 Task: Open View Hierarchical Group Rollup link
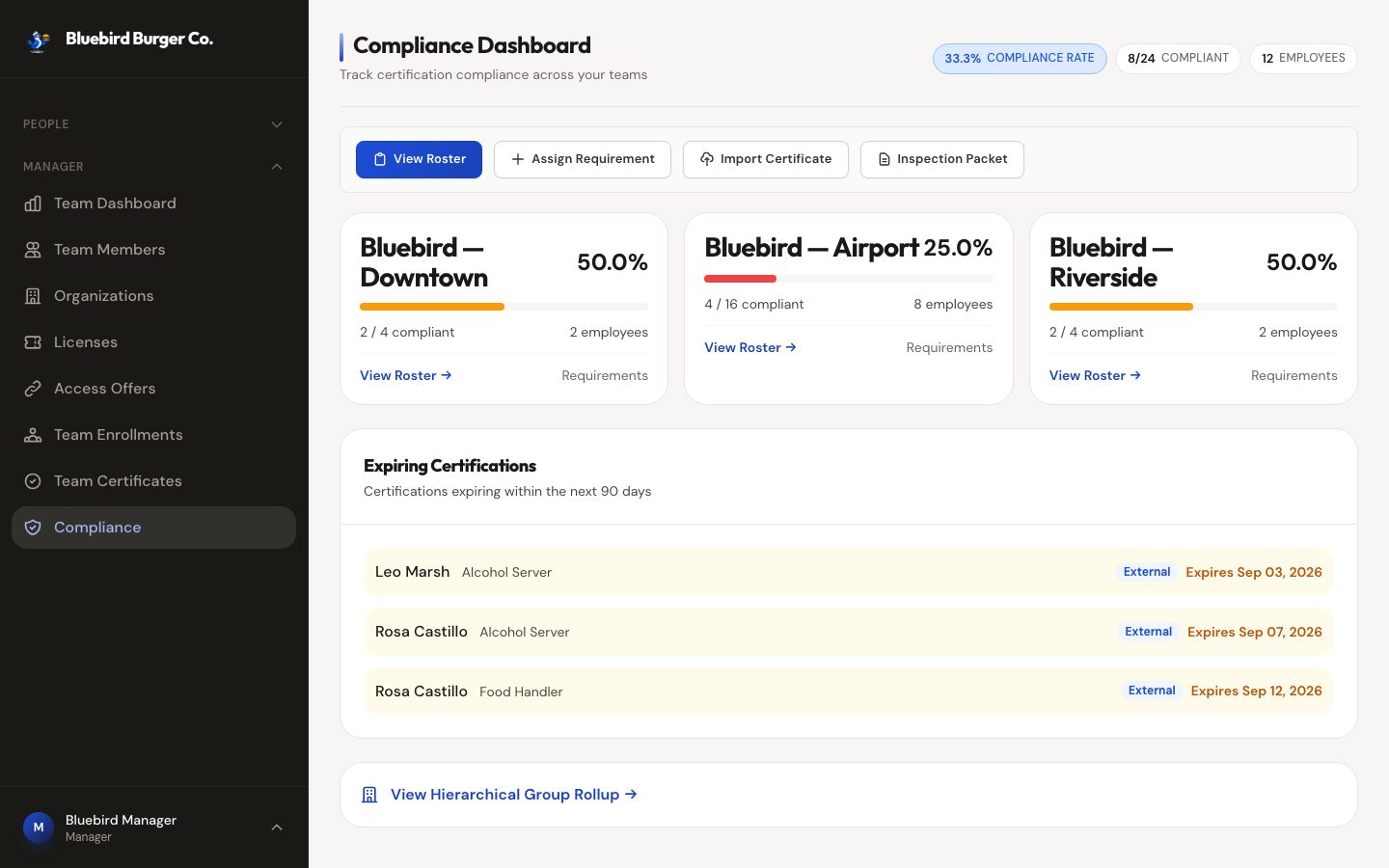point(514,795)
